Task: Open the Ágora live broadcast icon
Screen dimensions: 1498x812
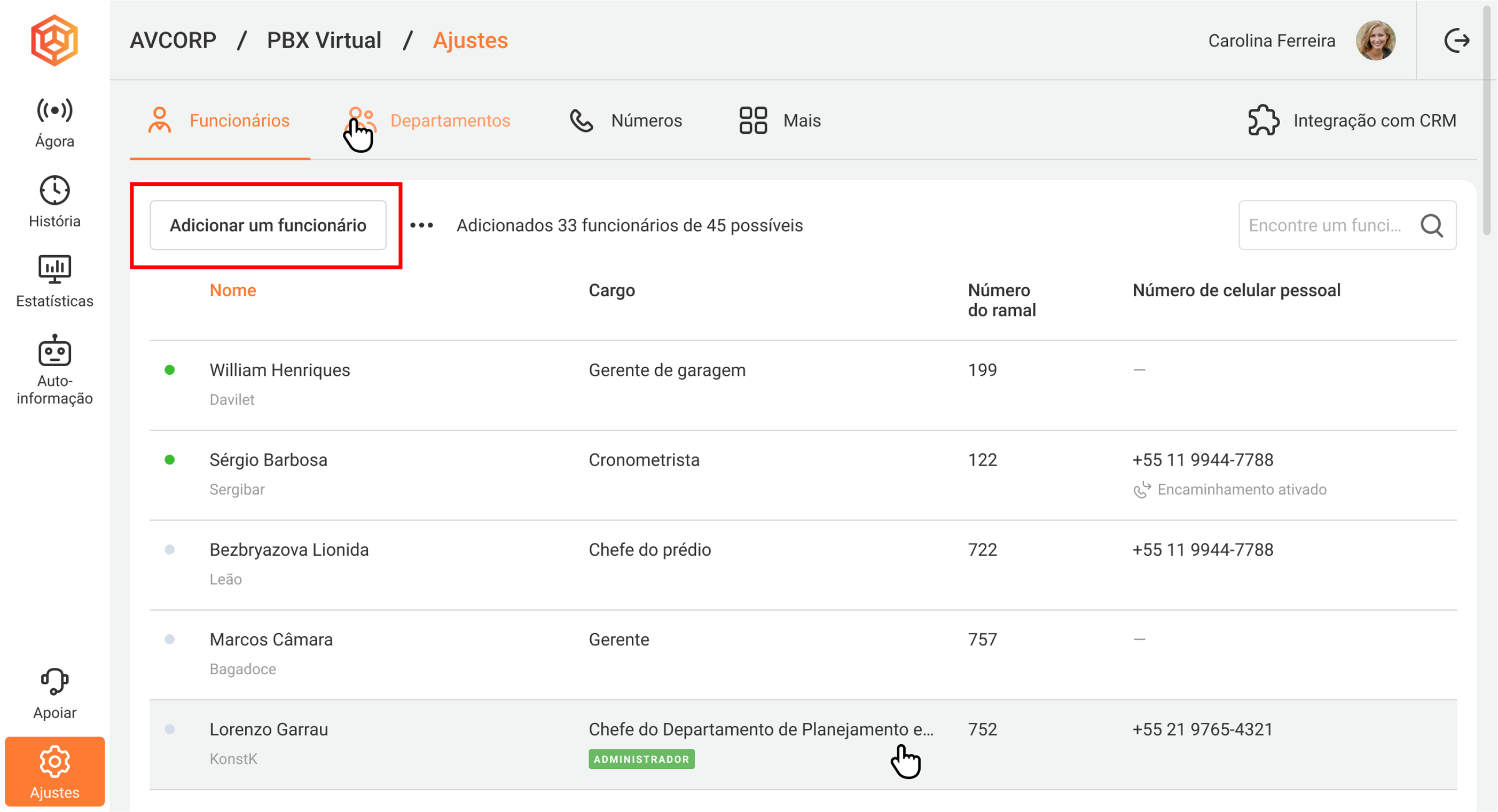Action: 54,110
